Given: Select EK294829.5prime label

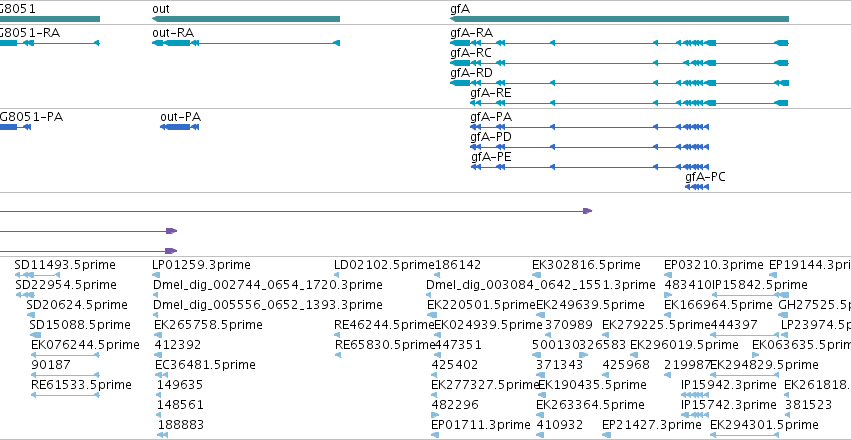Looking at the screenshot, I should click(x=764, y=365).
